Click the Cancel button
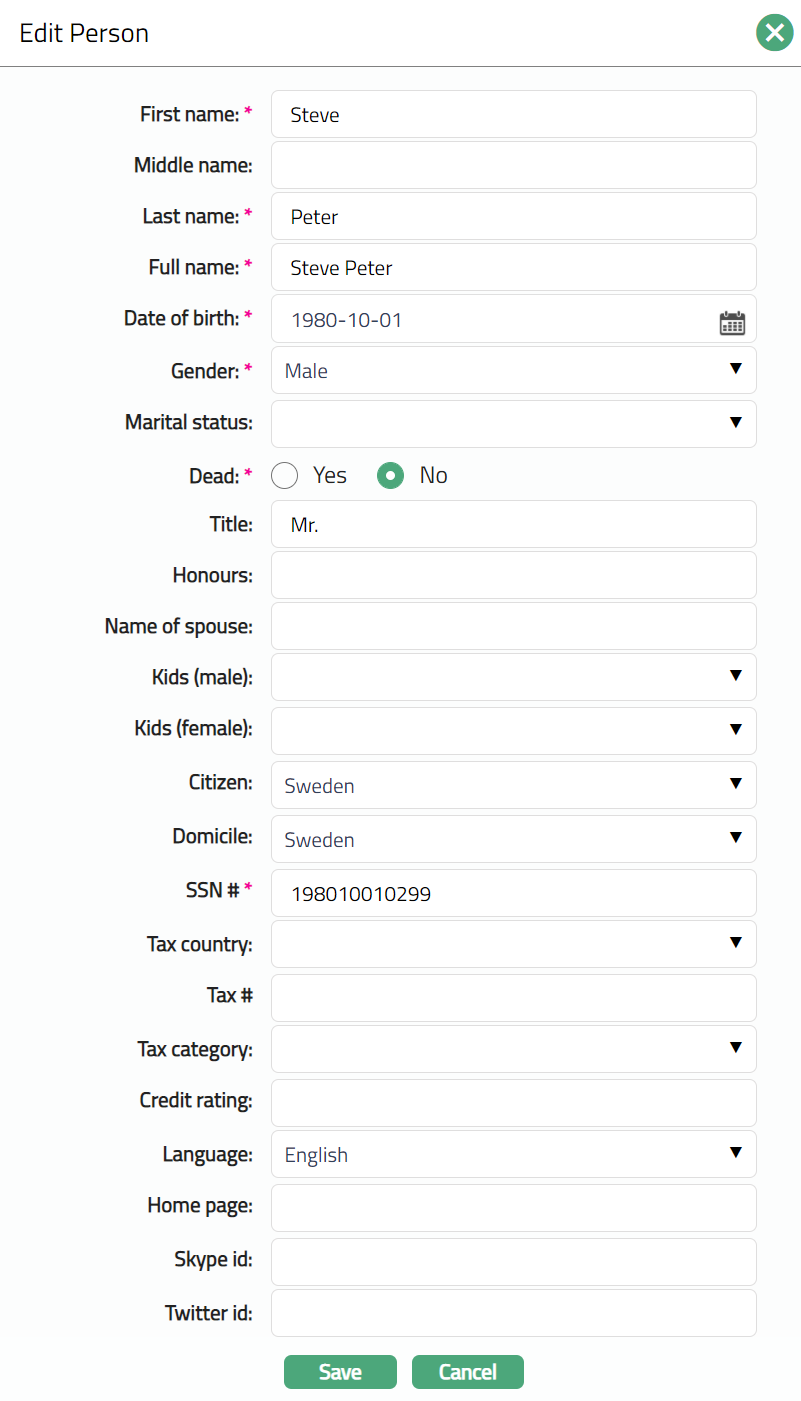This screenshot has height=1401, width=801. pos(467,1372)
